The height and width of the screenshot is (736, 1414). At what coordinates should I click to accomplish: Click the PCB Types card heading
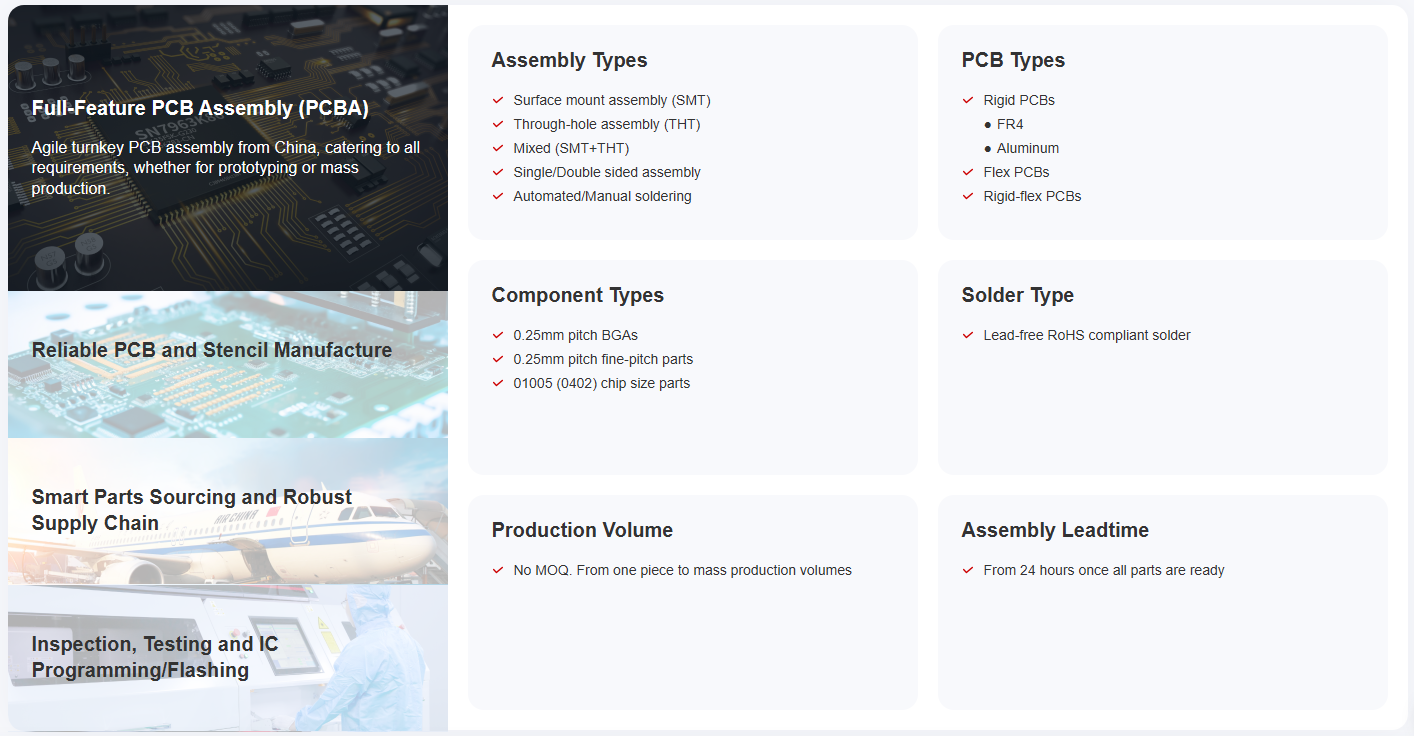[x=1013, y=60]
